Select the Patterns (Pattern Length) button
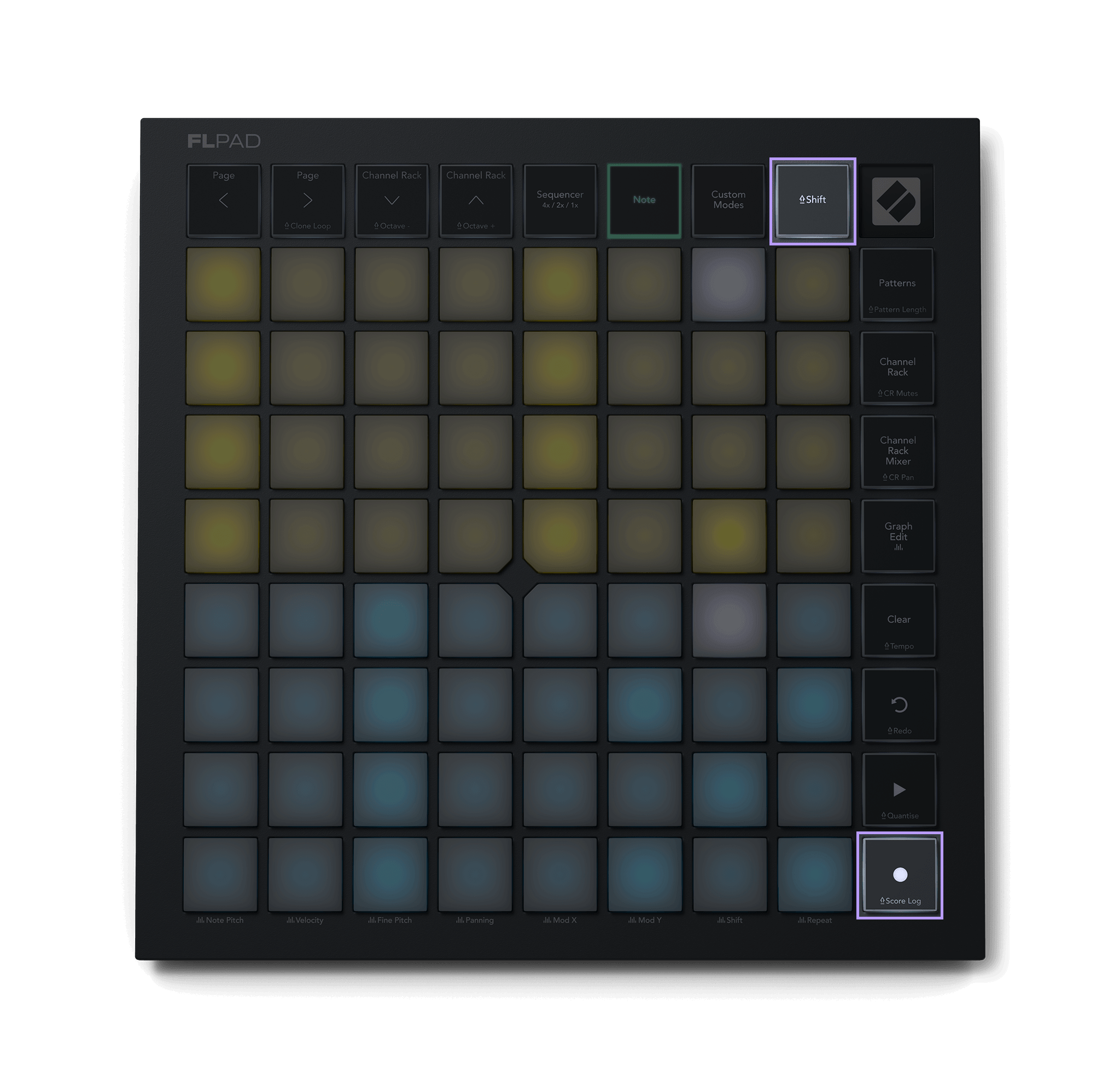 coord(897,284)
